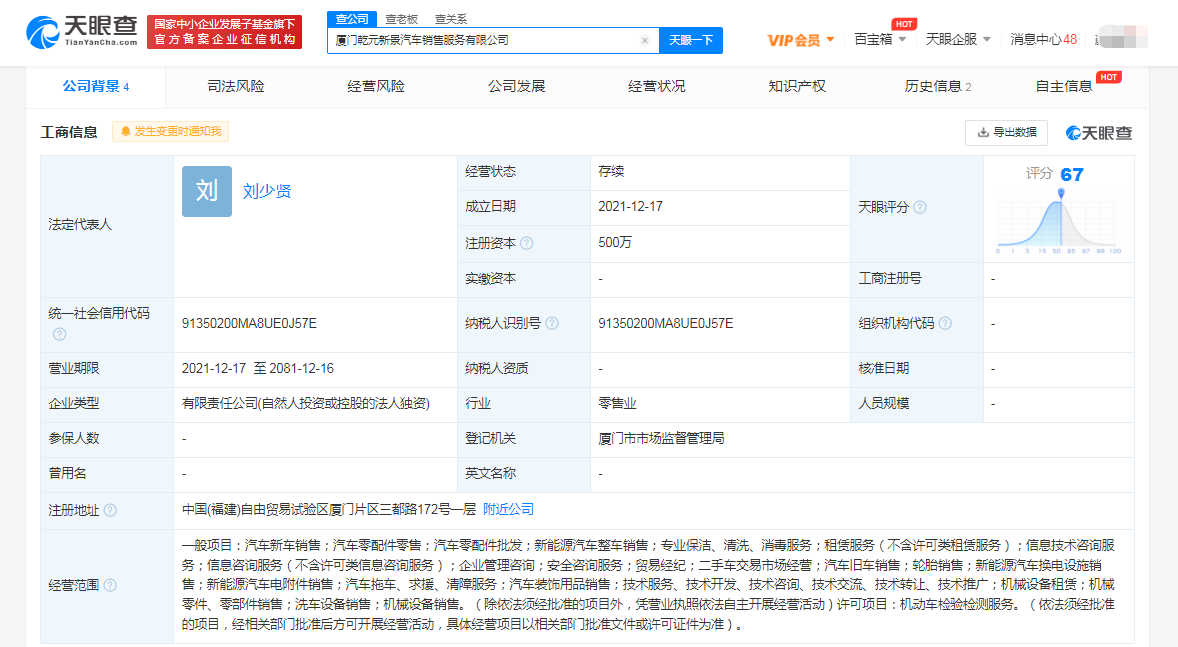The height and width of the screenshot is (647, 1178).
Task: Click the 天眼一下 search button
Action: (690, 40)
